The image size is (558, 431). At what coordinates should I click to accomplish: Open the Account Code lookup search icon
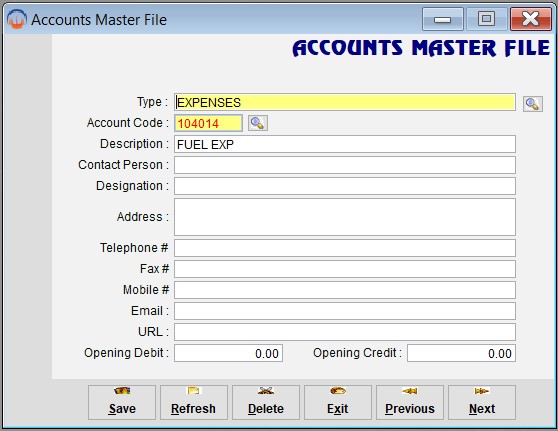coord(258,123)
